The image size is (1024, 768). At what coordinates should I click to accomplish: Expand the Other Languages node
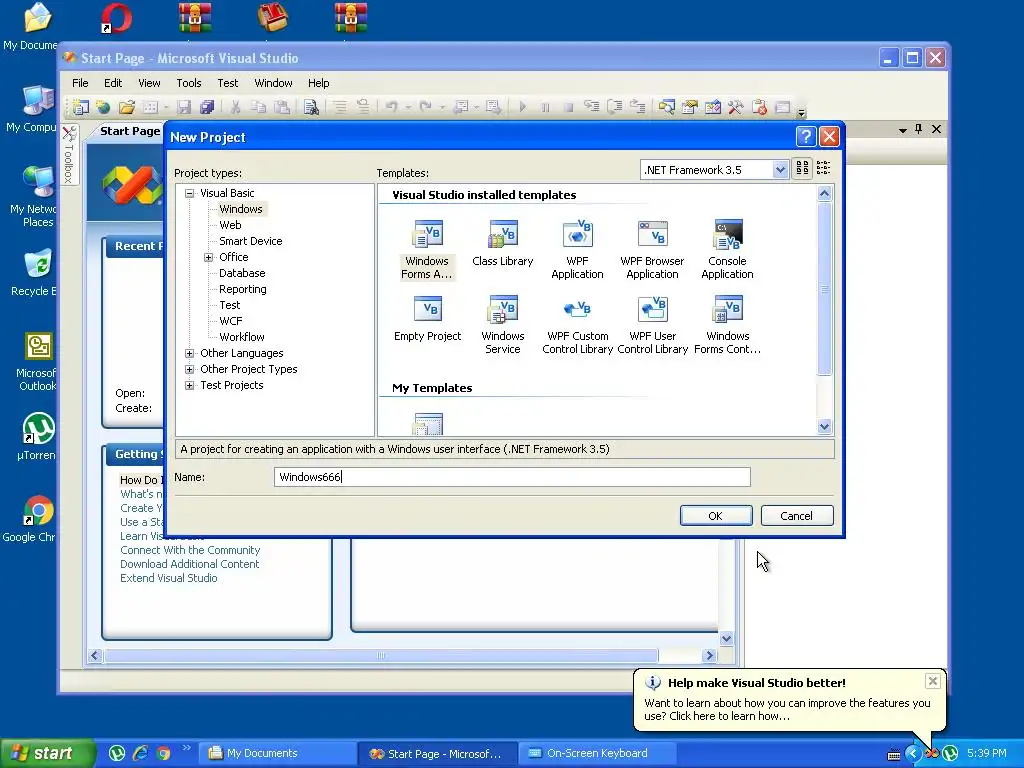(x=189, y=353)
